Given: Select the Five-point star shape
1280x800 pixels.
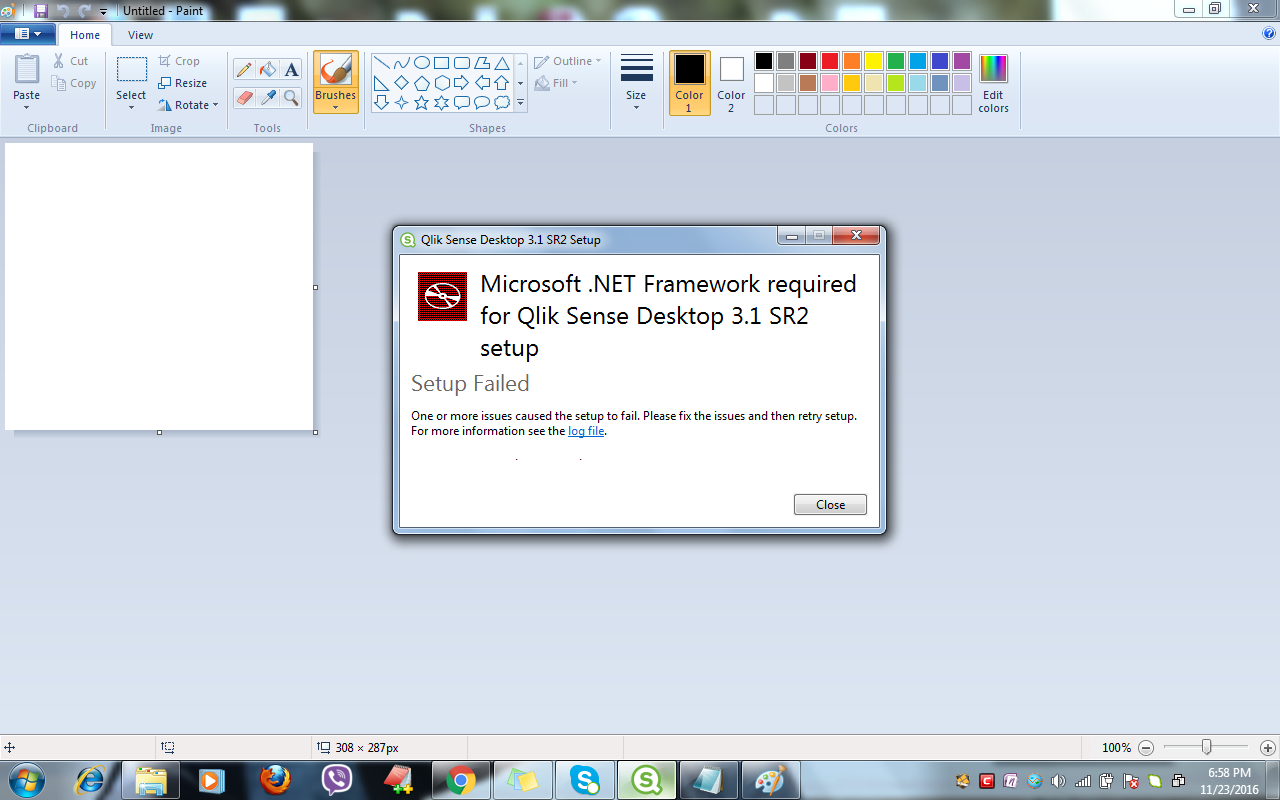Looking at the screenshot, I should tap(421, 102).
